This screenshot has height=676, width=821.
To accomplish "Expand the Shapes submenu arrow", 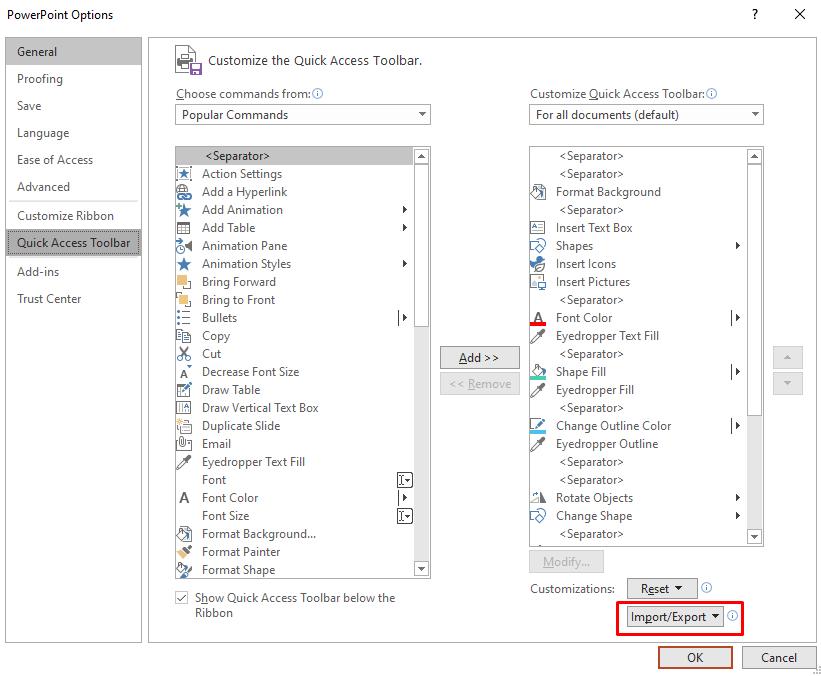I will pyautogui.click(x=737, y=246).
